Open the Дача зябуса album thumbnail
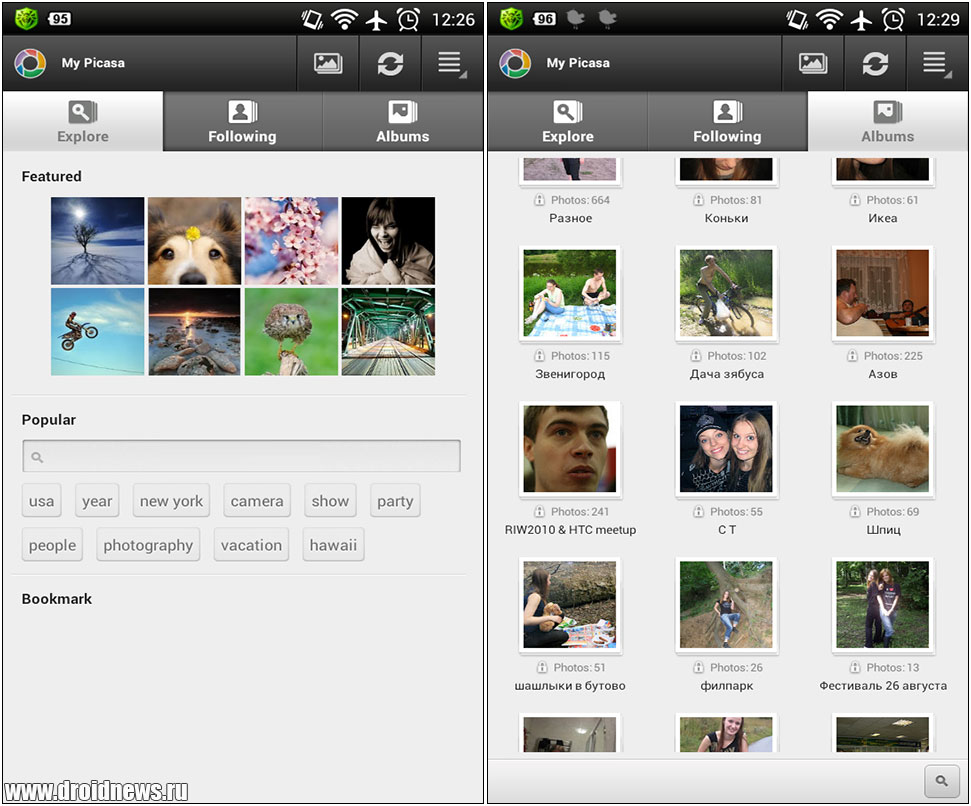 (x=726, y=293)
